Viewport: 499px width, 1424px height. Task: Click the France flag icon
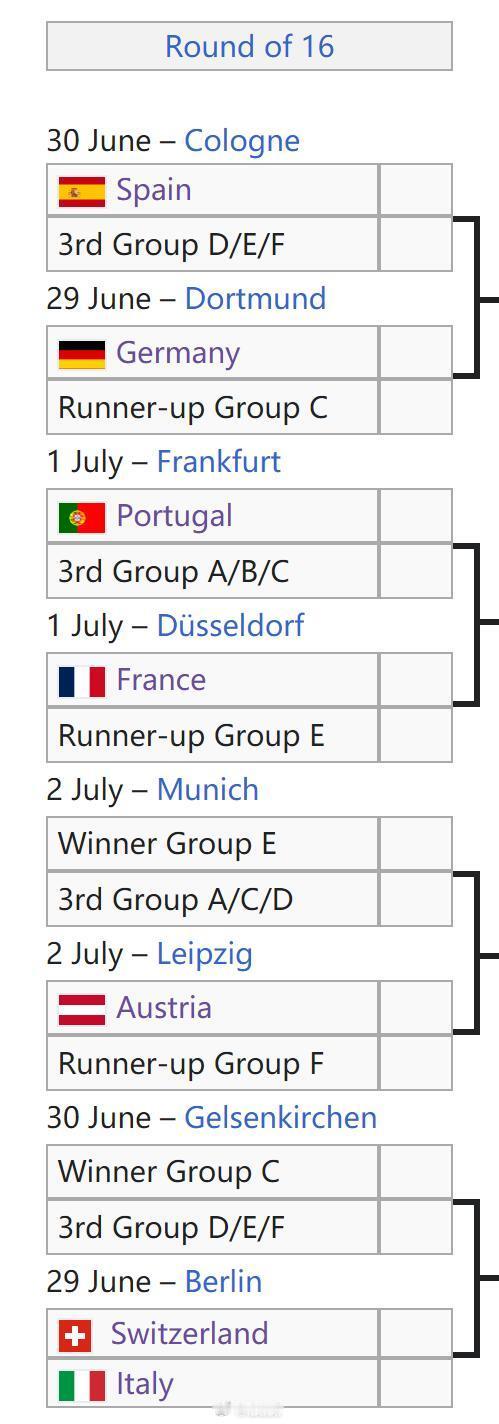82,681
